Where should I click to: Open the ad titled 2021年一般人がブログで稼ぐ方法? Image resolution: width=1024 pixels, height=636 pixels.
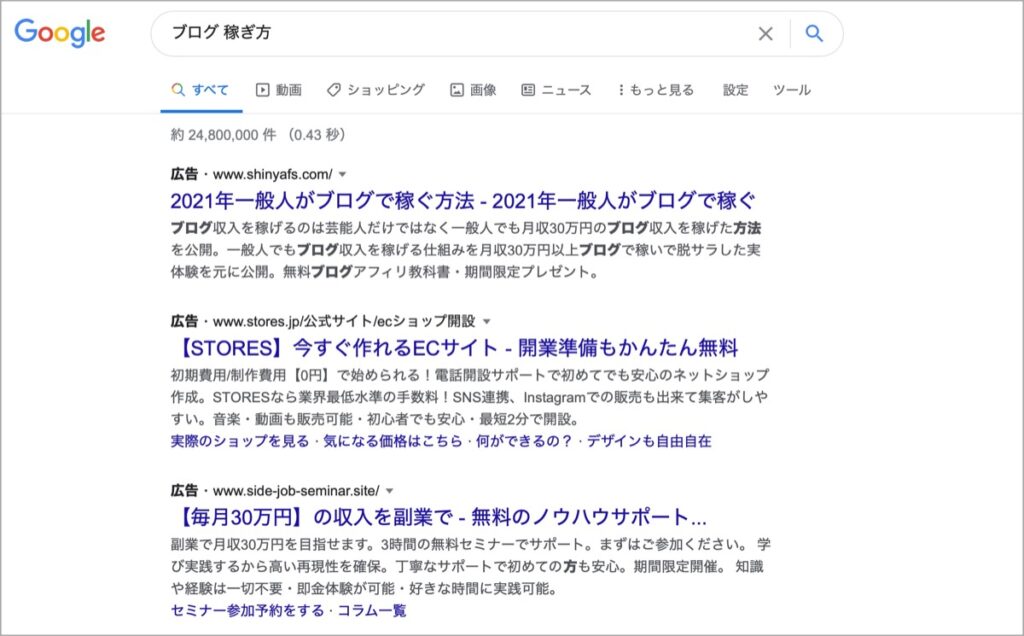[x=462, y=200]
